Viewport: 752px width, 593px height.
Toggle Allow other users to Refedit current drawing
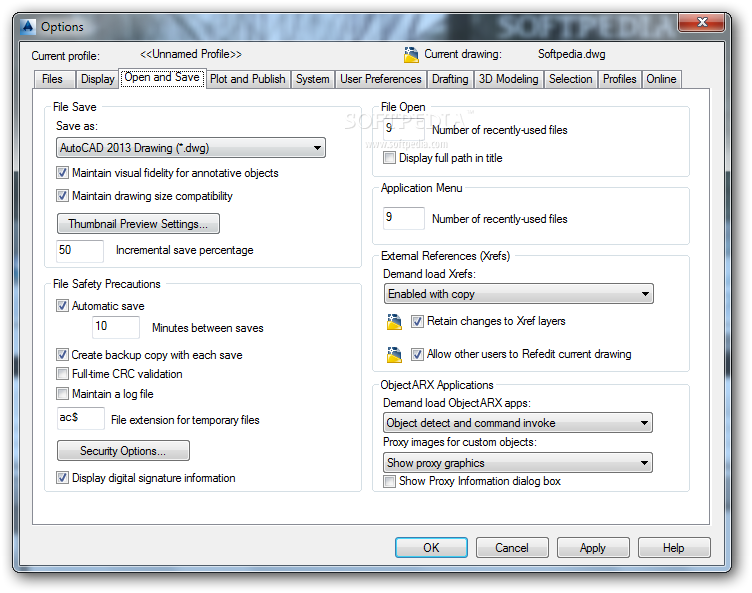click(417, 354)
